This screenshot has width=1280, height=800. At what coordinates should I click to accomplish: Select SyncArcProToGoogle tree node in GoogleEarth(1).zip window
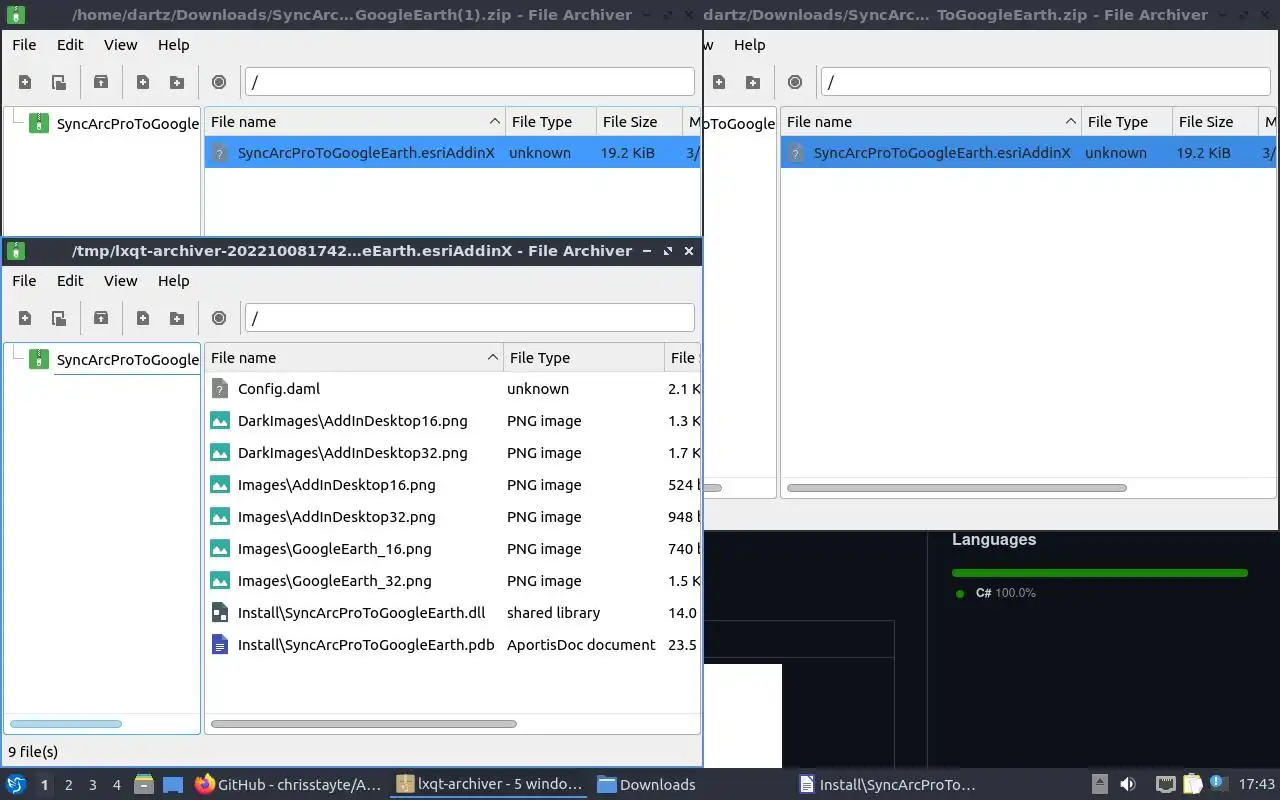pos(127,124)
